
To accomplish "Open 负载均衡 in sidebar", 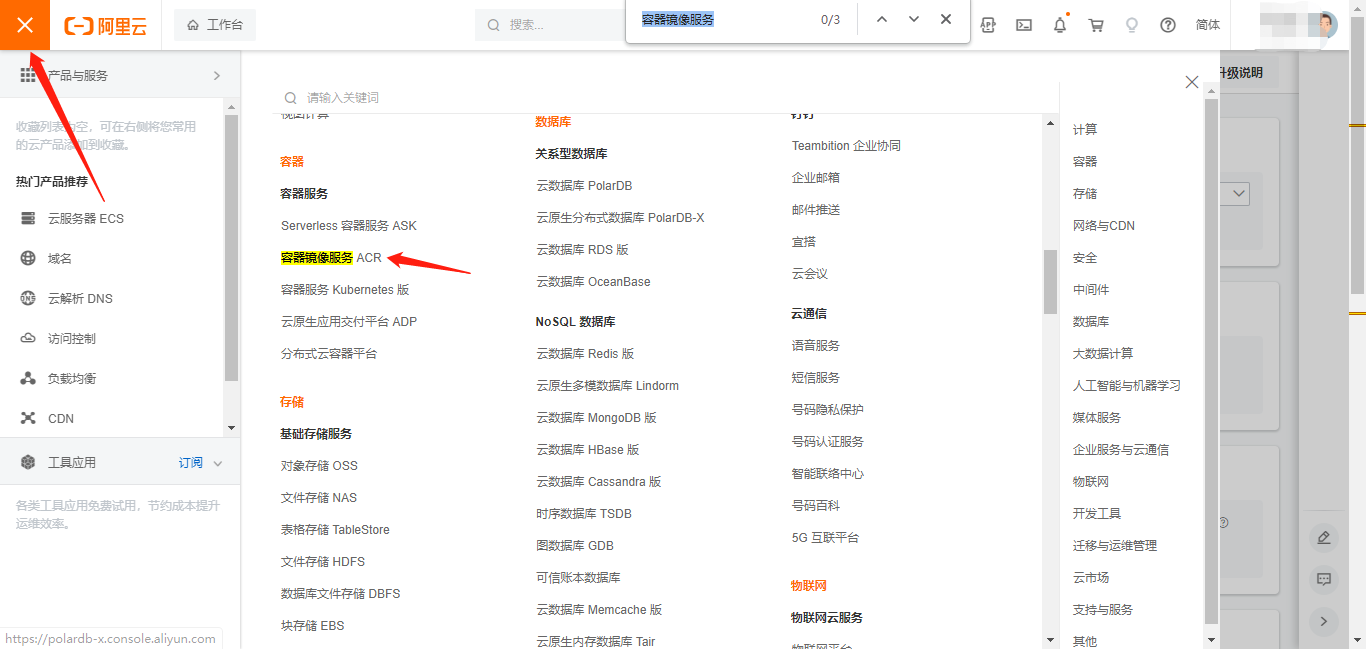I will coord(72,378).
